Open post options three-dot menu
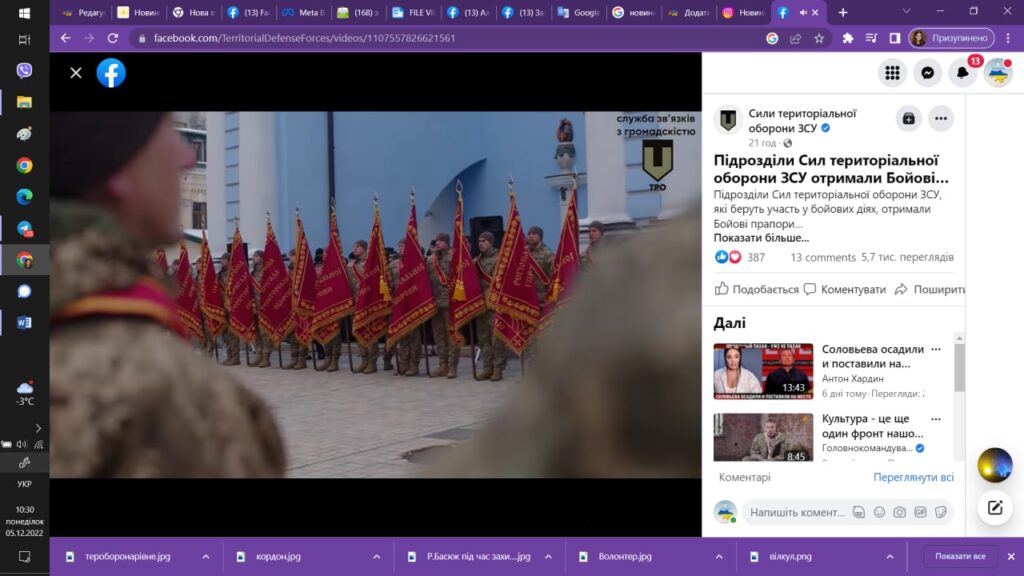1024x576 pixels. tap(941, 118)
